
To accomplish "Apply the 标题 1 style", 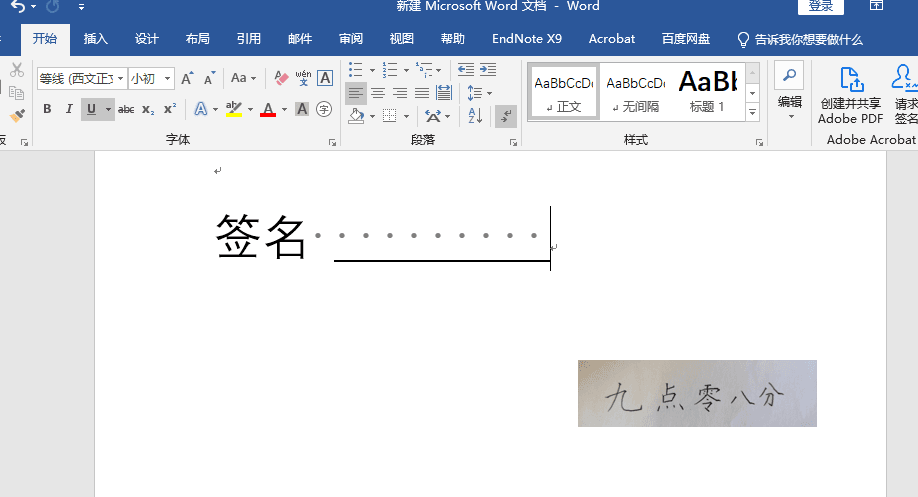I will click(x=708, y=90).
